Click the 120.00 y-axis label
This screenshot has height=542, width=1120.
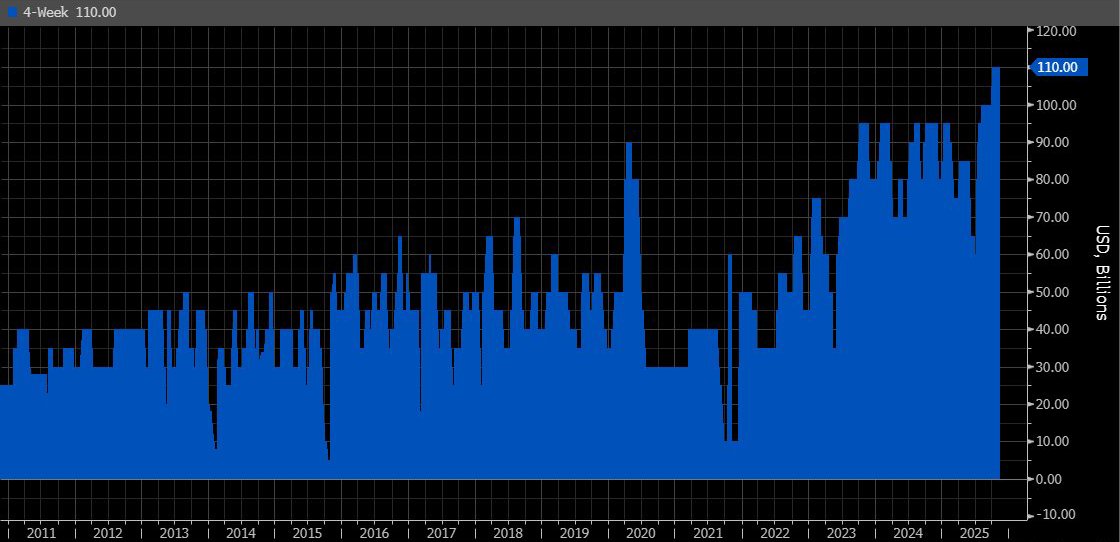(1056, 31)
